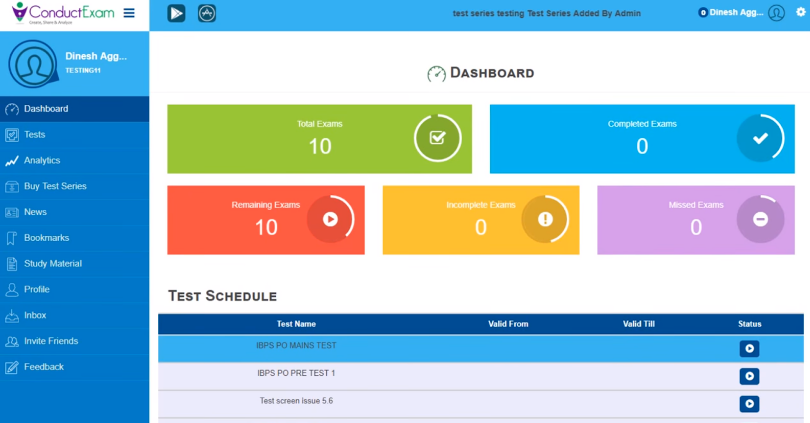
Task: Click the user avatar icon in header
Action: pyautogui.click(x=777, y=14)
